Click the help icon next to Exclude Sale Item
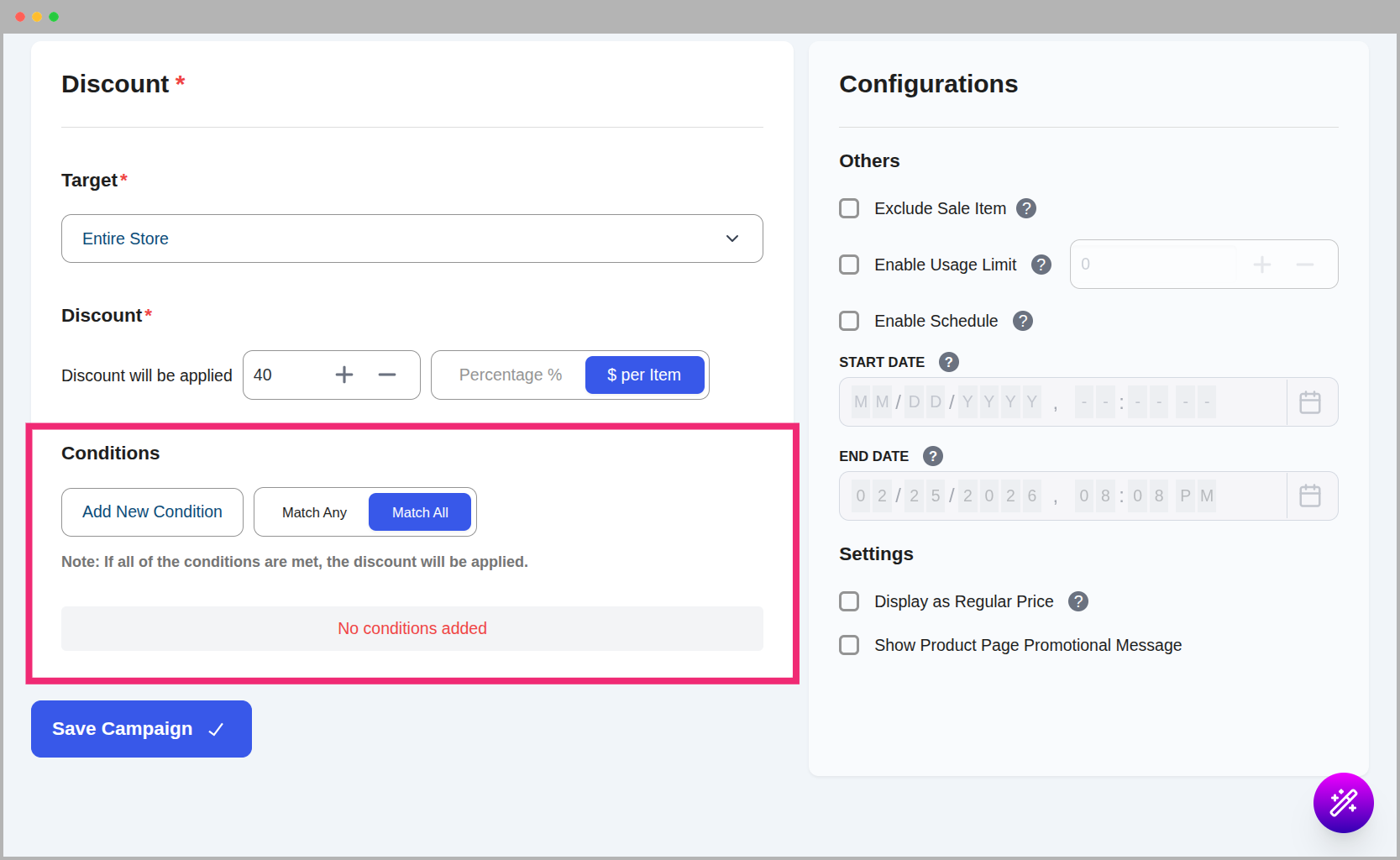The image size is (1400, 860). (x=1025, y=208)
